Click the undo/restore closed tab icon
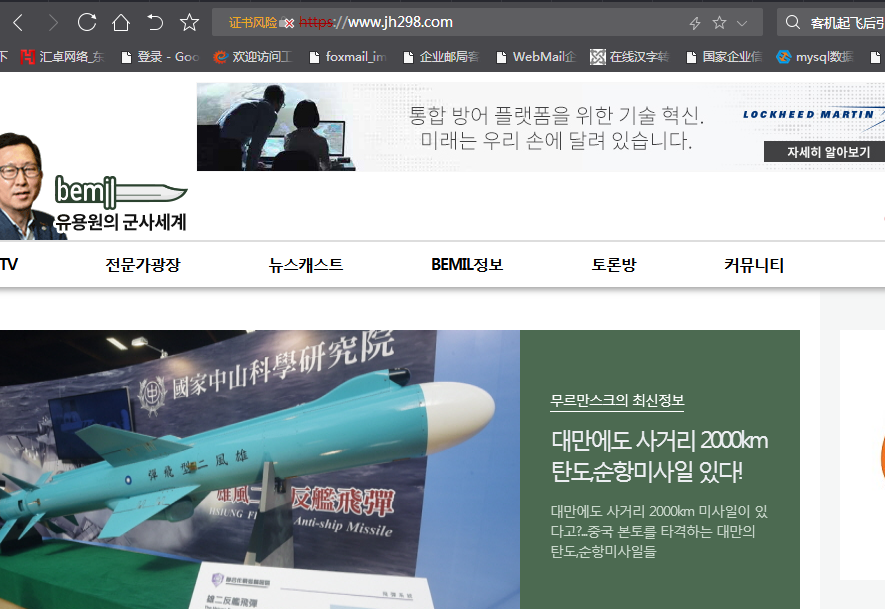 point(155,22)
